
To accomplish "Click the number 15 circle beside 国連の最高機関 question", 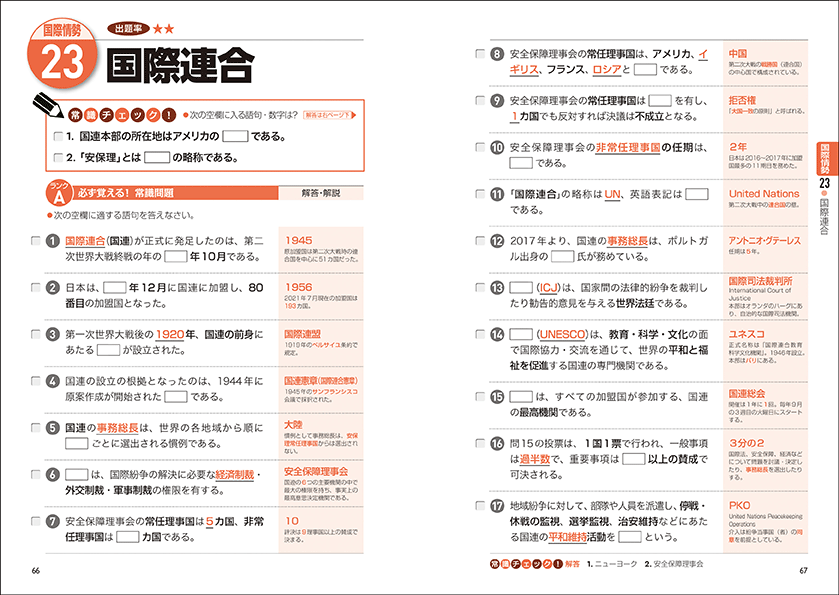I will [x=497, y=396].
